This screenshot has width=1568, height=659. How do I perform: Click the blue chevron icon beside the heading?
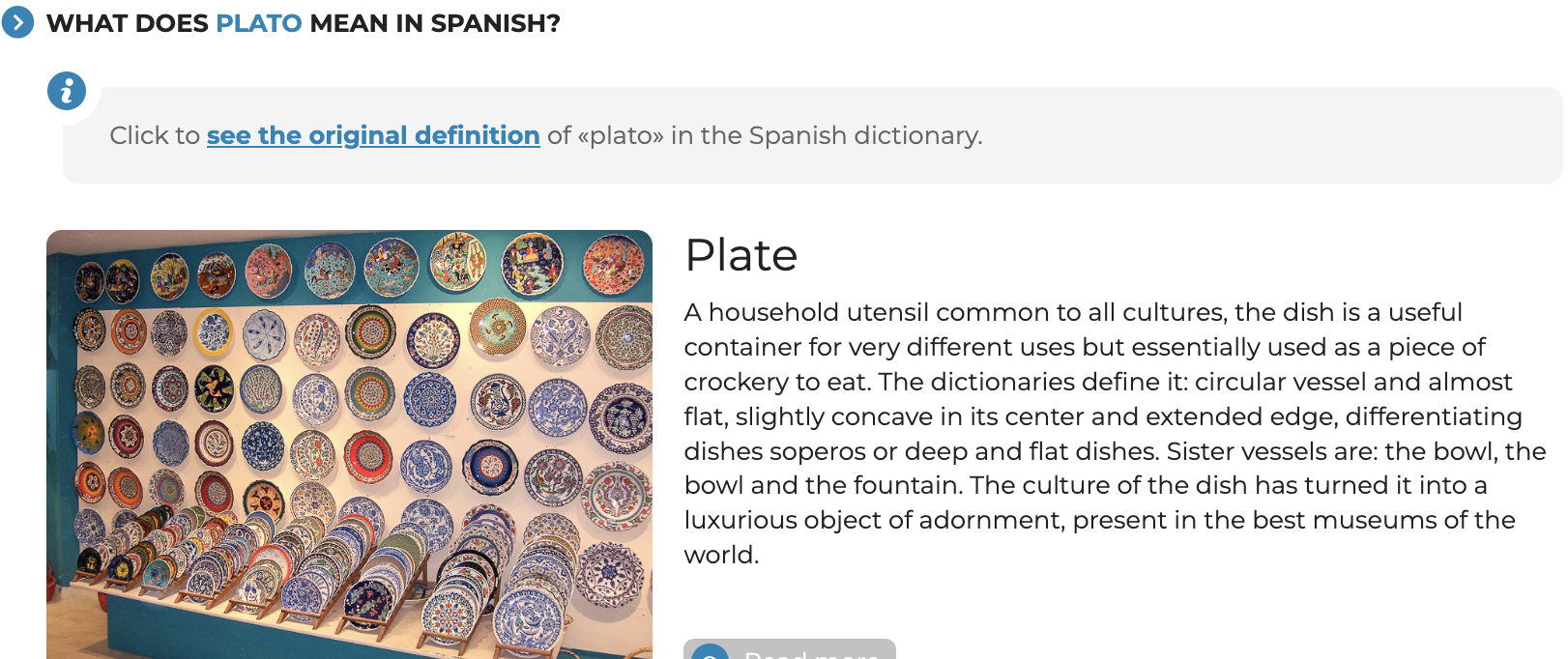point(17,22)
